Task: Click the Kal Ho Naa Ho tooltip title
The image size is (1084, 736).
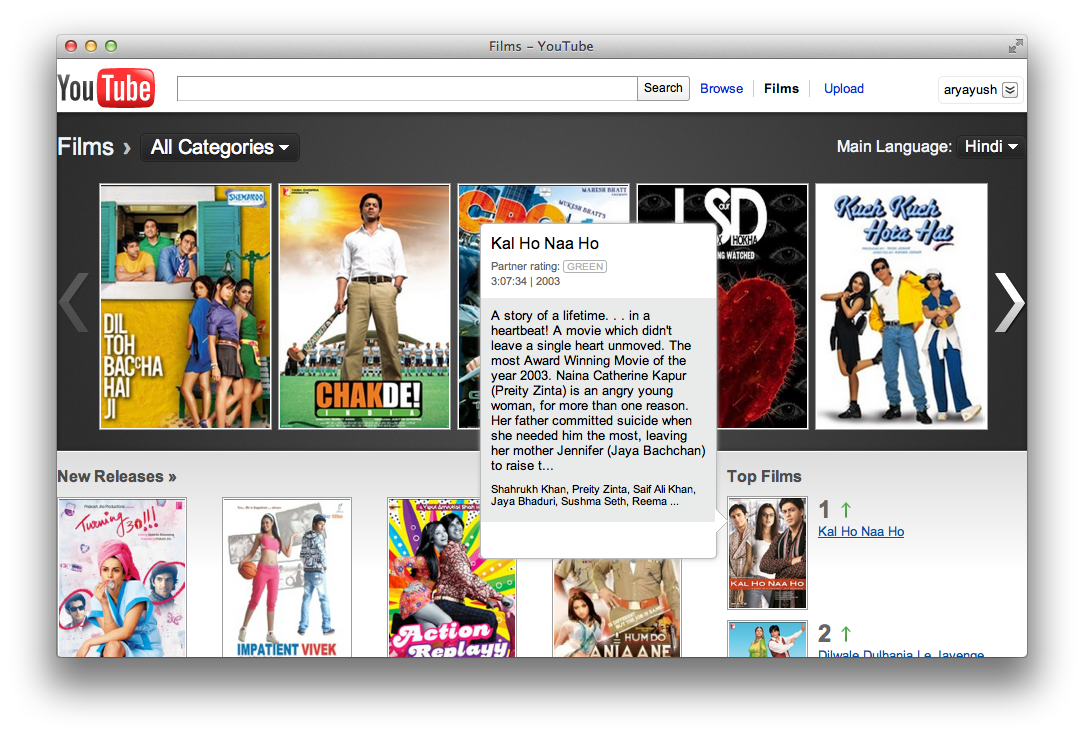Action: [545, 243]
